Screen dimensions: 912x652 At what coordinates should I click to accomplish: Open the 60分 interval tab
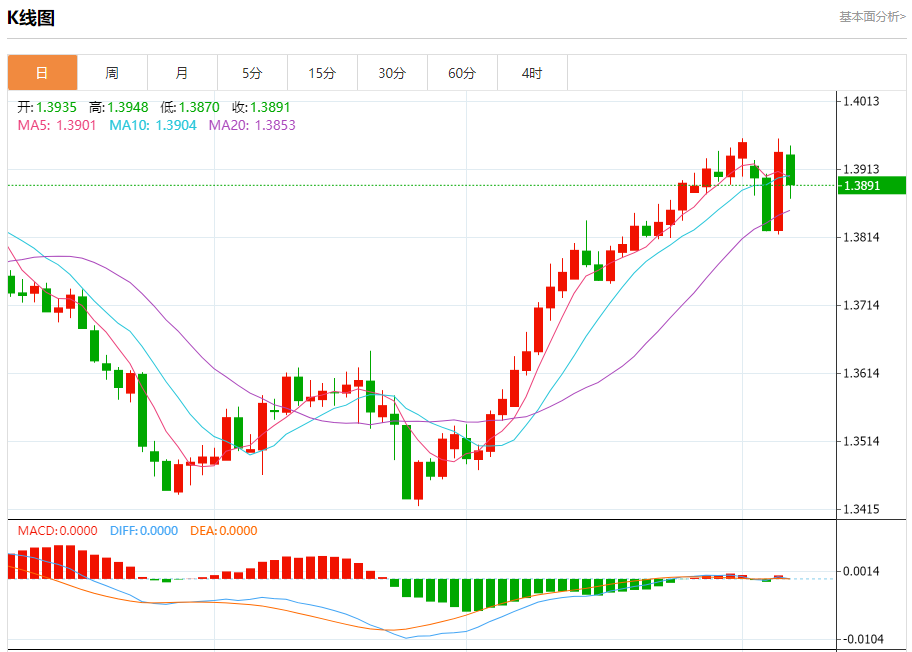pos(462,73)
